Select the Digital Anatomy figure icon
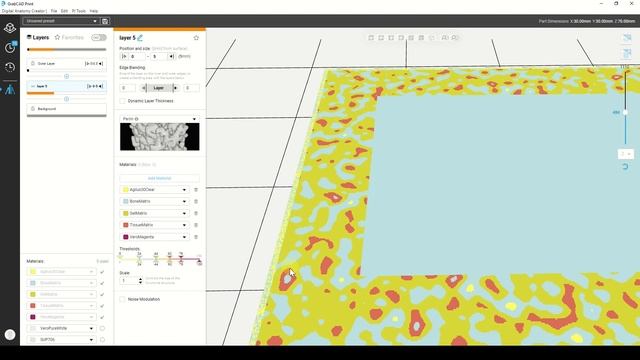 (x=10, y=89)
